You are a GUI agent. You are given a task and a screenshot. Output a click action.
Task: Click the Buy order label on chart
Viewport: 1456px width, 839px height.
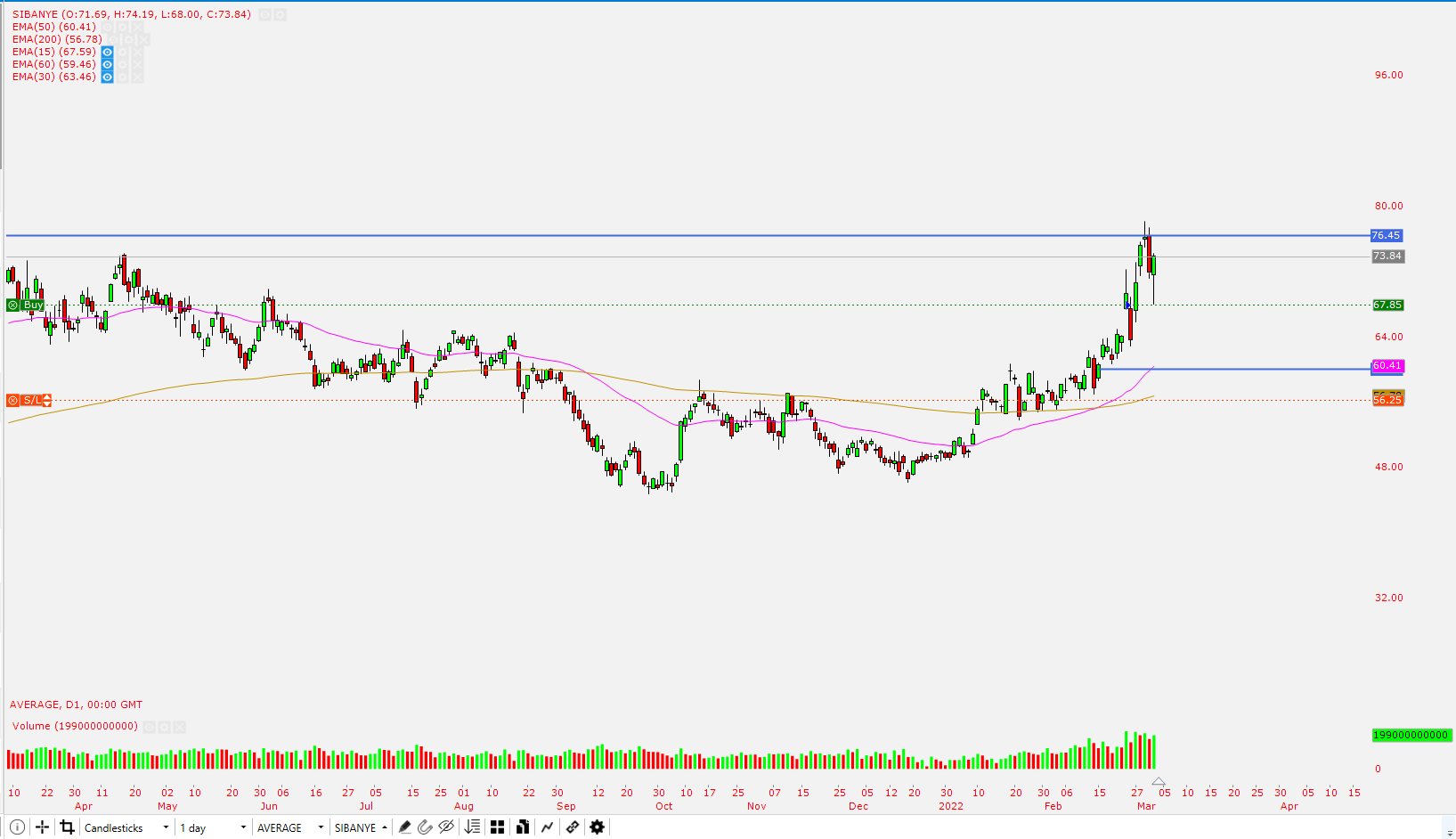click(32, 305)
